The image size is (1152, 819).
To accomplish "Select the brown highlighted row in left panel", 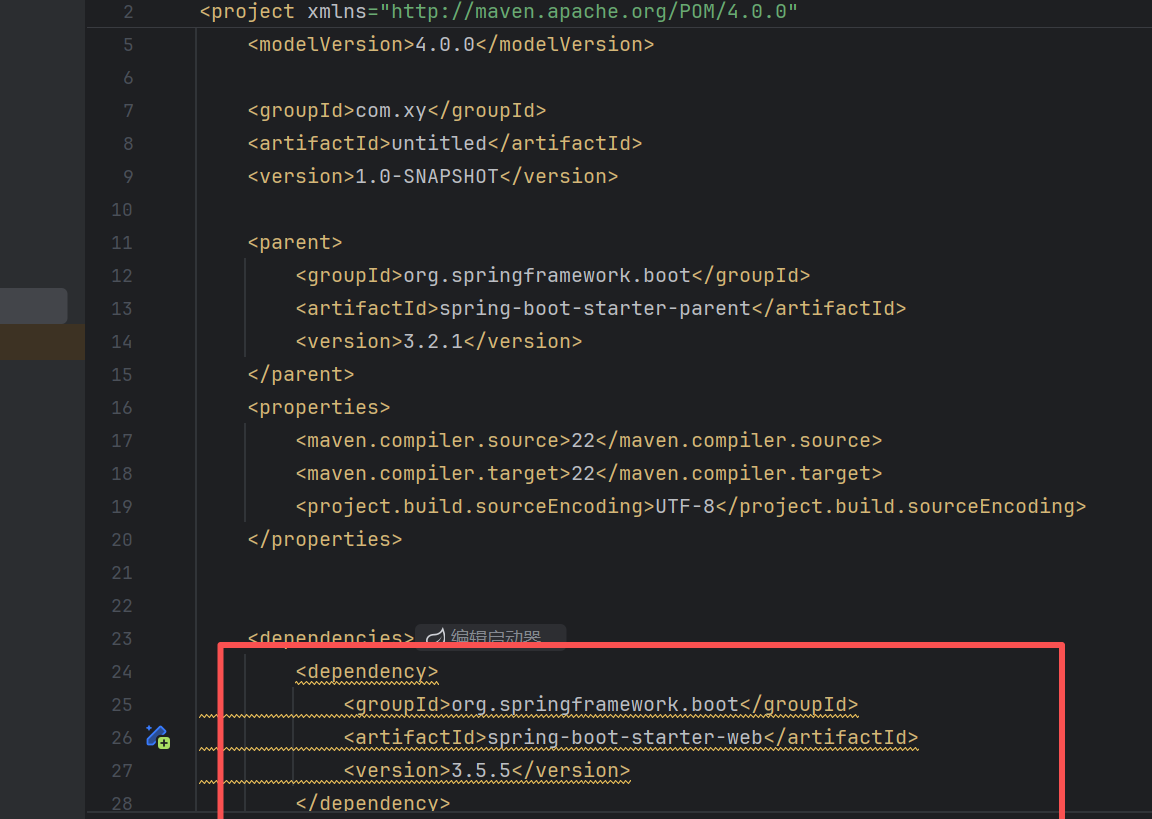I will (42, 341).
